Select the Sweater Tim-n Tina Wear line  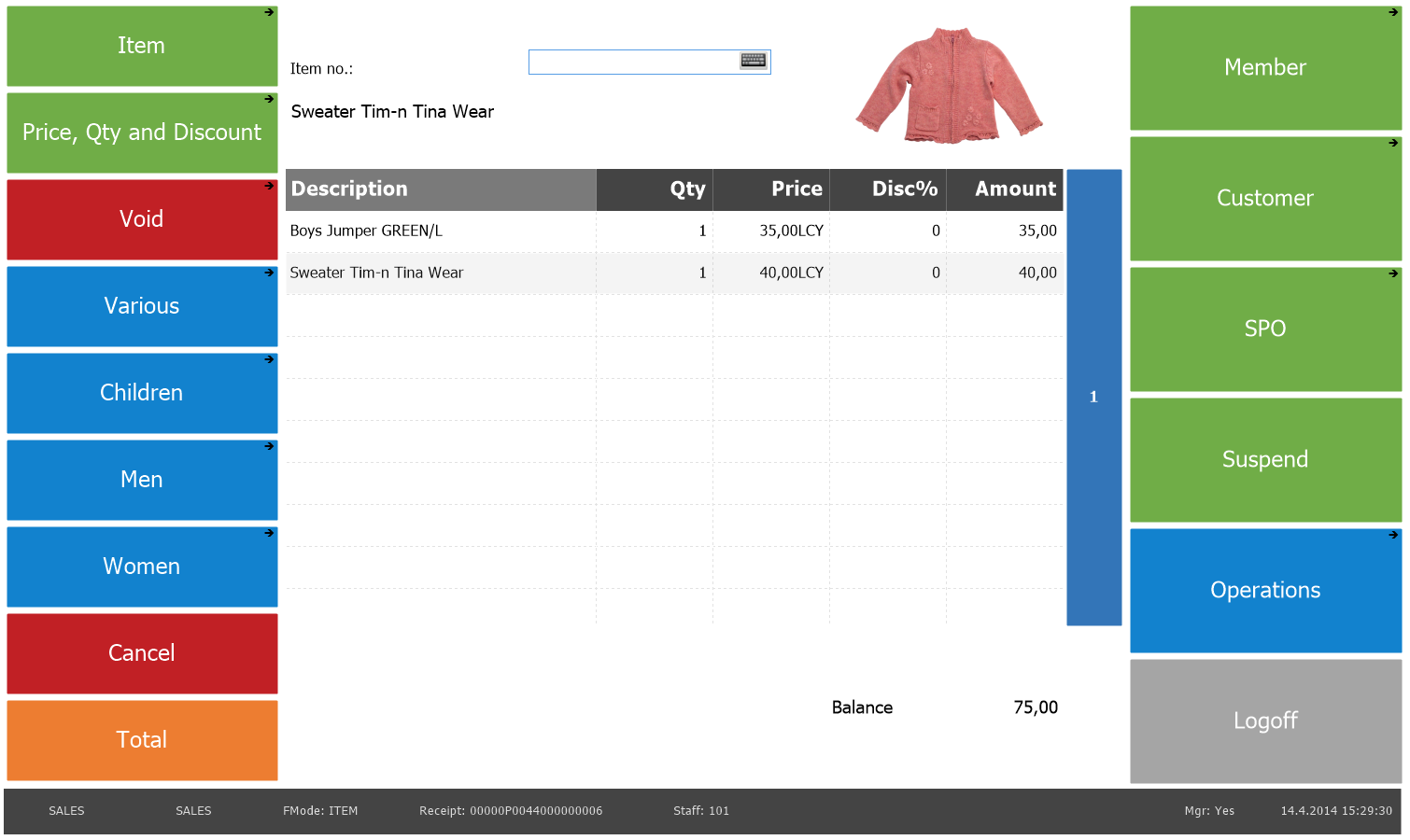tap(674, 273)
